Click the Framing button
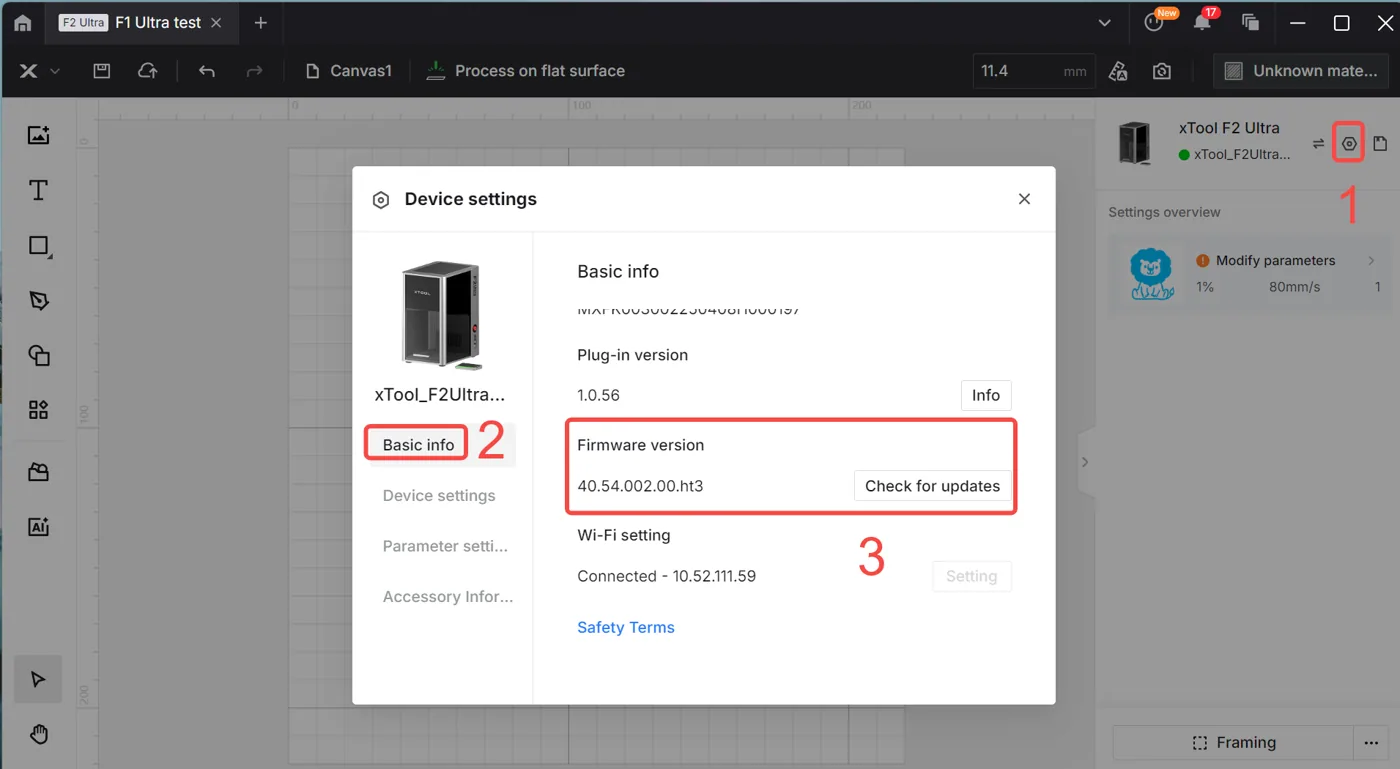This screenshot has width=1400, height=769. coord(1233,743)
